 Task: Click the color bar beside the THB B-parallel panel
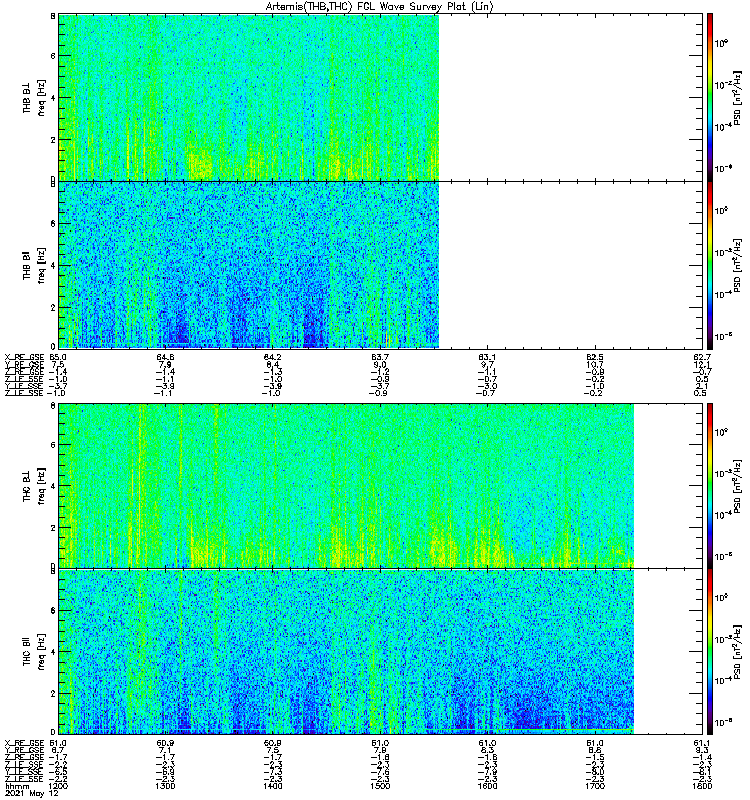pyautogui.click(x=710, y=265)
